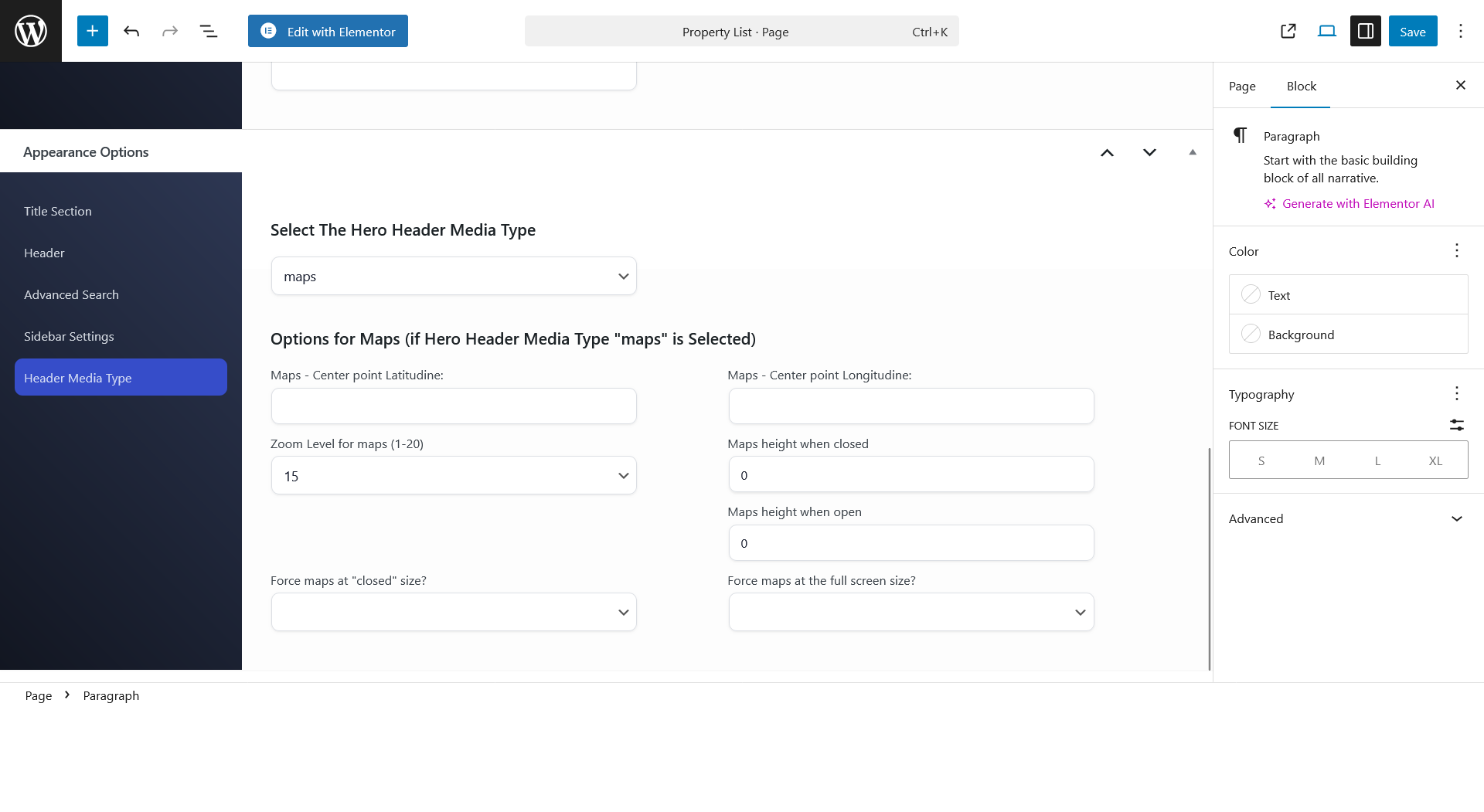Select font size M
The width and height of the screenshot is (1484, 812).
pyautogui.click(x=1319, y=460)
